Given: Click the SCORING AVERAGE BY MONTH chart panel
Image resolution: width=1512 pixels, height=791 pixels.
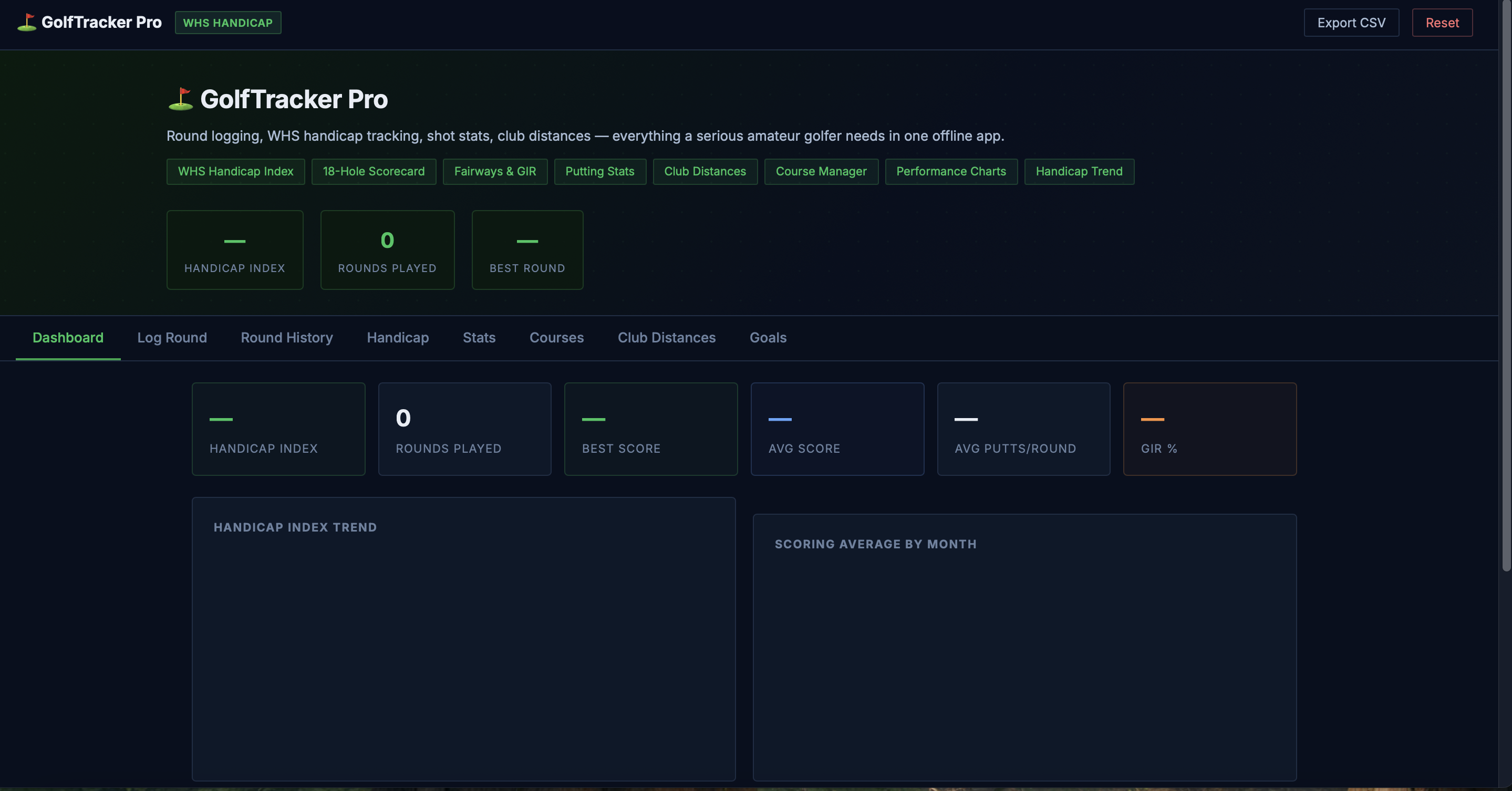Looking at the screenshot, I should tap(1024, 647).
